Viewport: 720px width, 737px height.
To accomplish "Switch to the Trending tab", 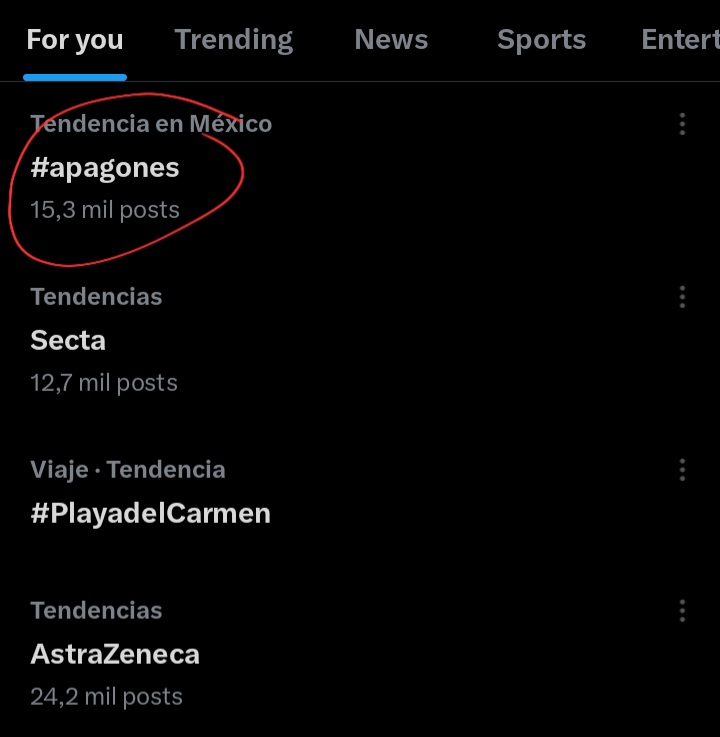I will click(234, 40).
